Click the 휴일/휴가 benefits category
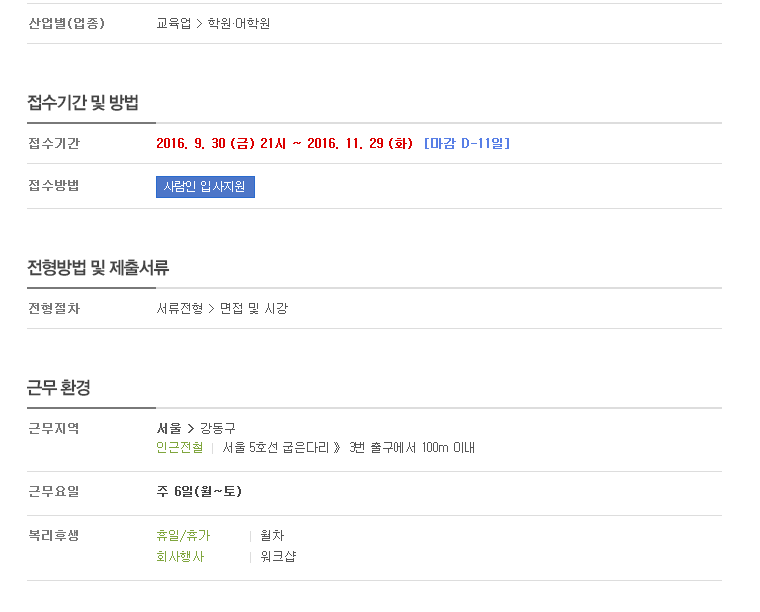This screenshot has width=760, height=612. pyautogui.click(x=183, y=535)
